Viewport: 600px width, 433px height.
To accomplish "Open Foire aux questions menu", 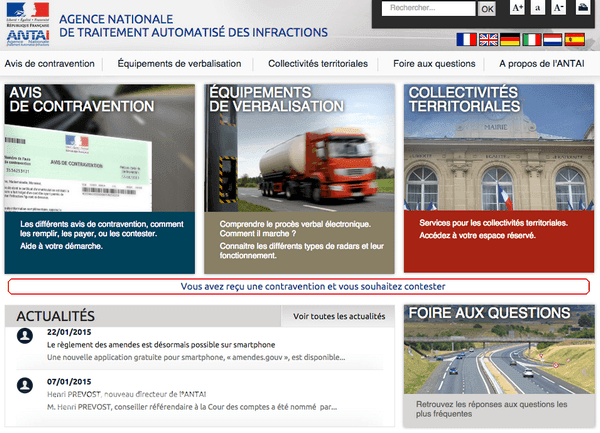I will pyautogui.click(x=434, y=63).
